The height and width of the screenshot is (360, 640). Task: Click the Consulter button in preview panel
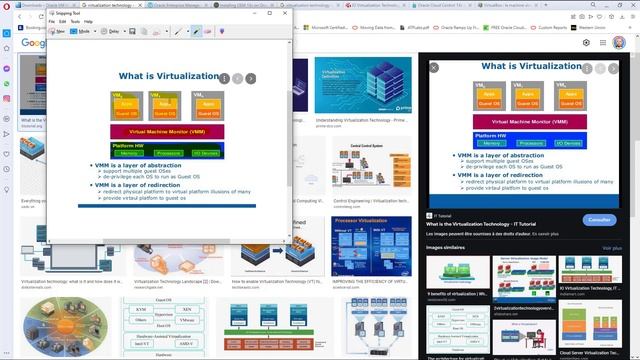[x=599, y=220]
